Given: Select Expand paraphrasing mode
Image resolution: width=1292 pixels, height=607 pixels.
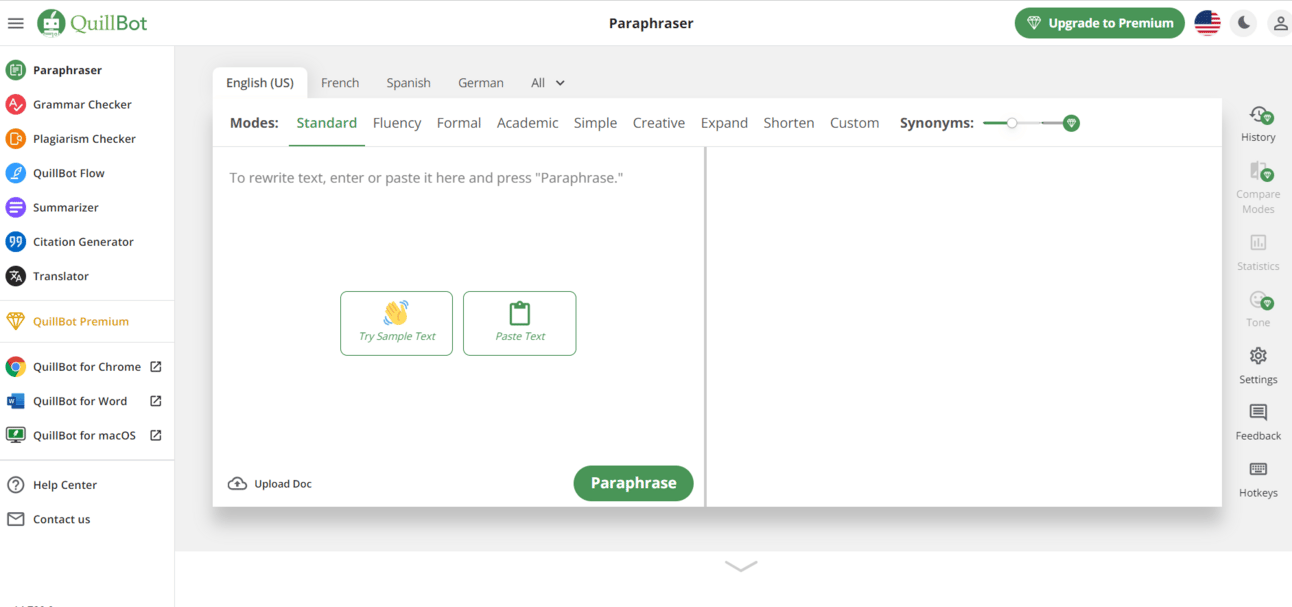Looking at the screenshot, I should tap(724, 123).
